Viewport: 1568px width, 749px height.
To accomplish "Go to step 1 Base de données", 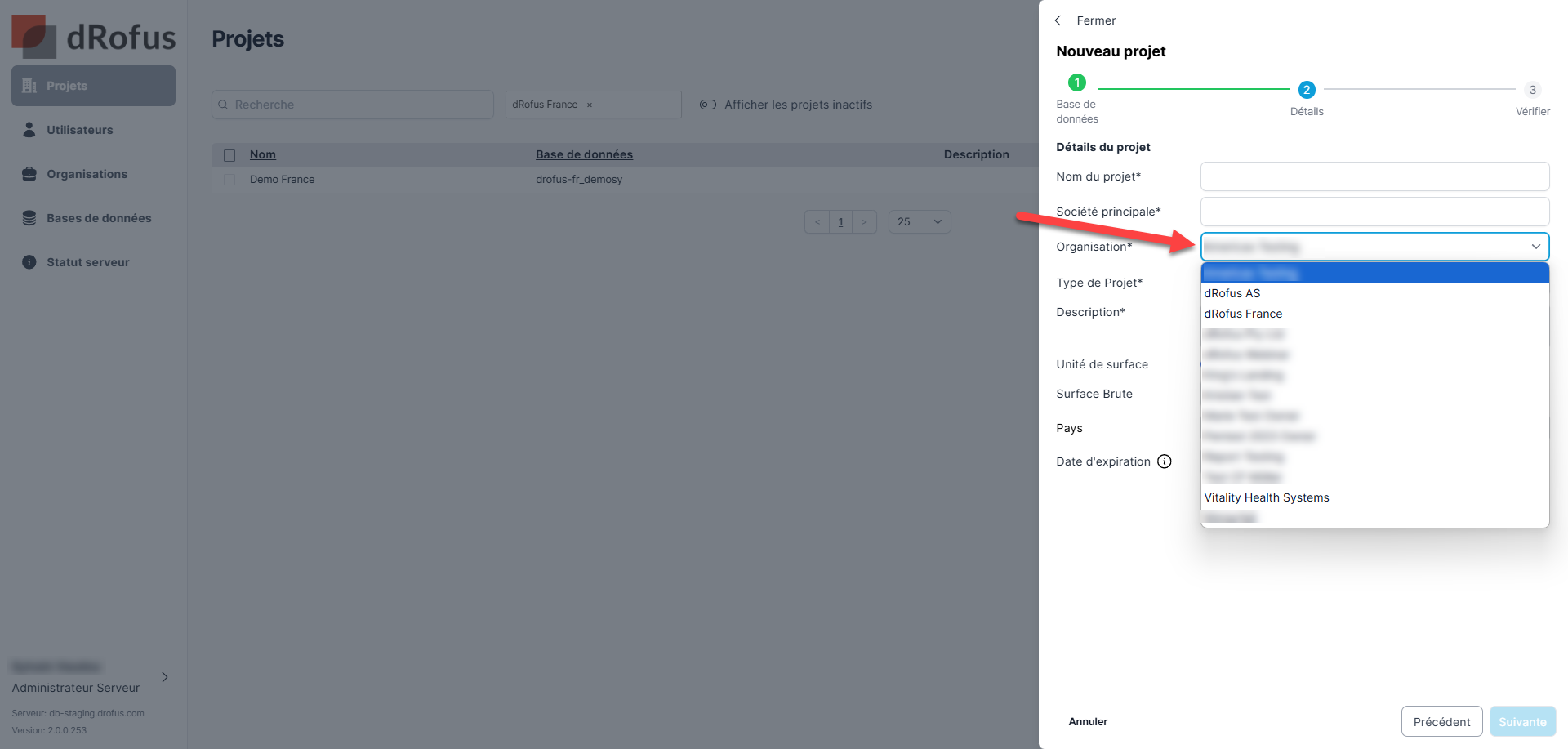I will point(1077,82).
